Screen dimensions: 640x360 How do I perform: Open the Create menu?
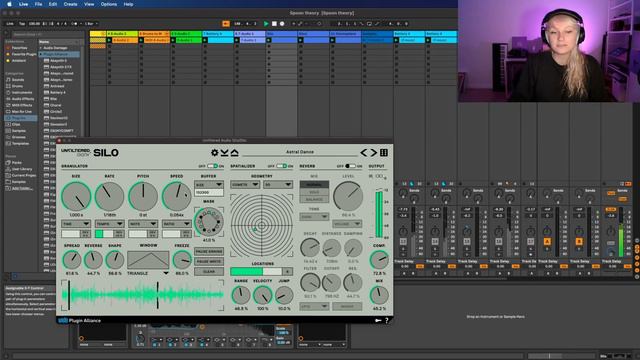tap(71, 4)
